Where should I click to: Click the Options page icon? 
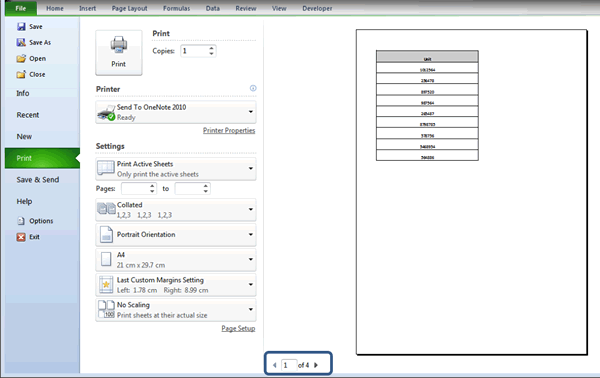pos(21,221)
